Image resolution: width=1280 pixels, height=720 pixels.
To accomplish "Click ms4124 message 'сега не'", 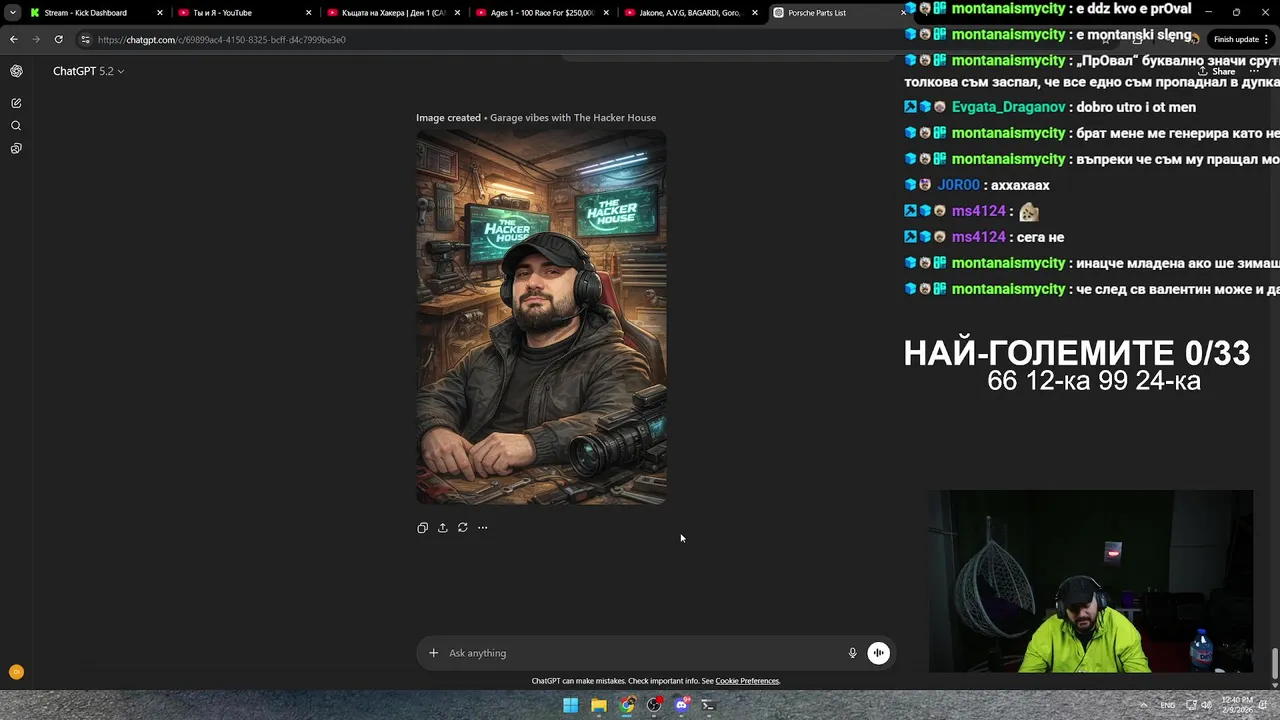I will pos(1040,237).
